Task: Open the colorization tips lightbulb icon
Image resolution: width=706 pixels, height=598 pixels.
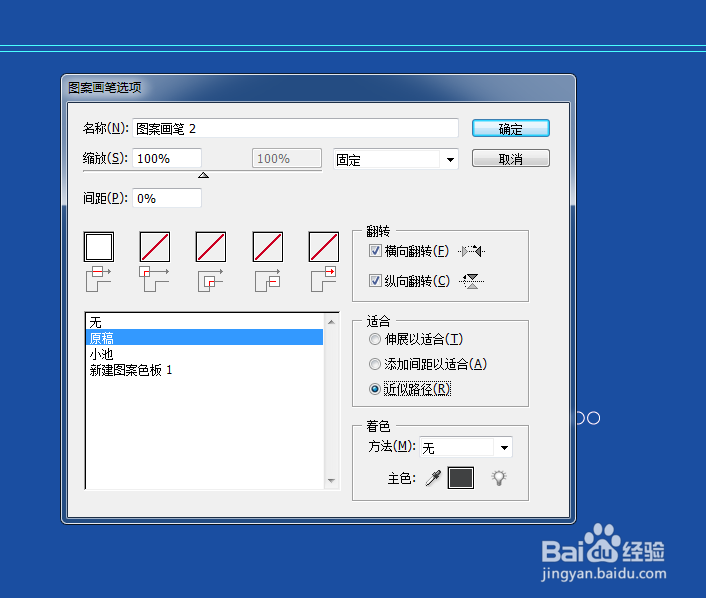Action: point(499,478)
